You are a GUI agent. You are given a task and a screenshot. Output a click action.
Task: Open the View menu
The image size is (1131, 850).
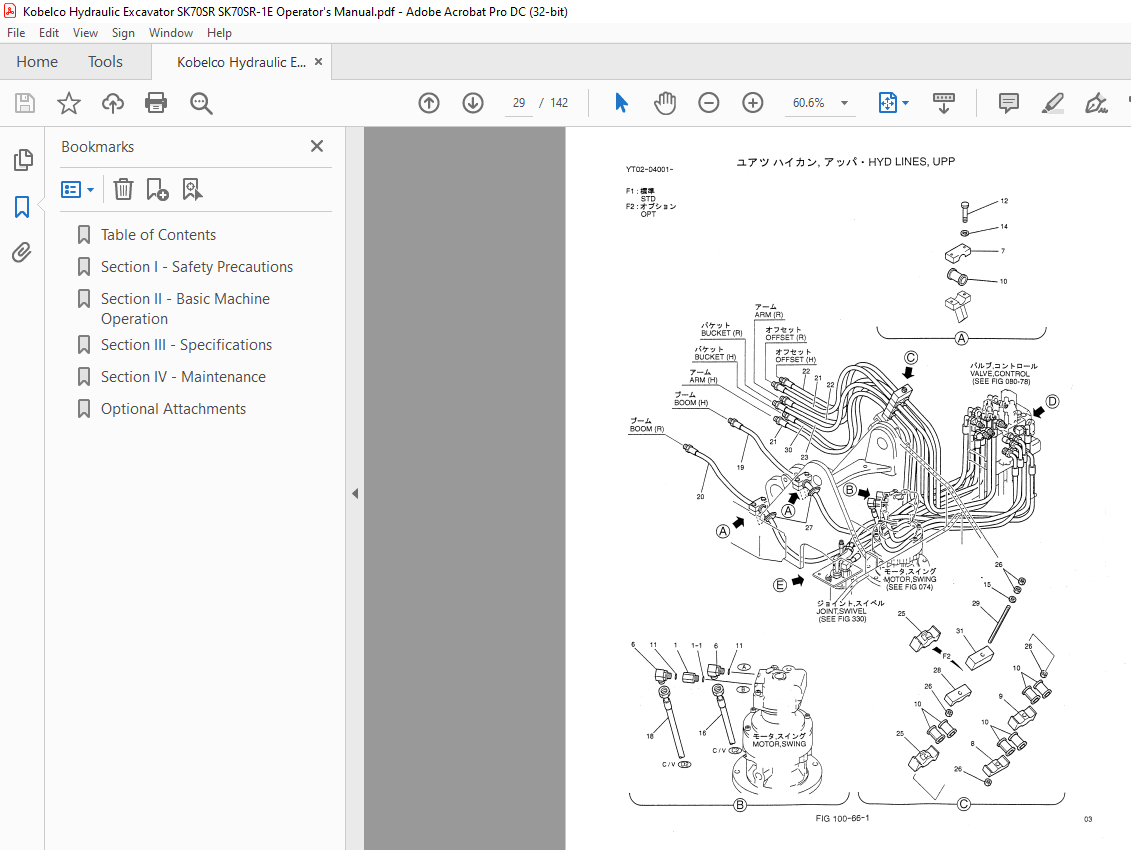pyautogui.click(x=85, y=33)
